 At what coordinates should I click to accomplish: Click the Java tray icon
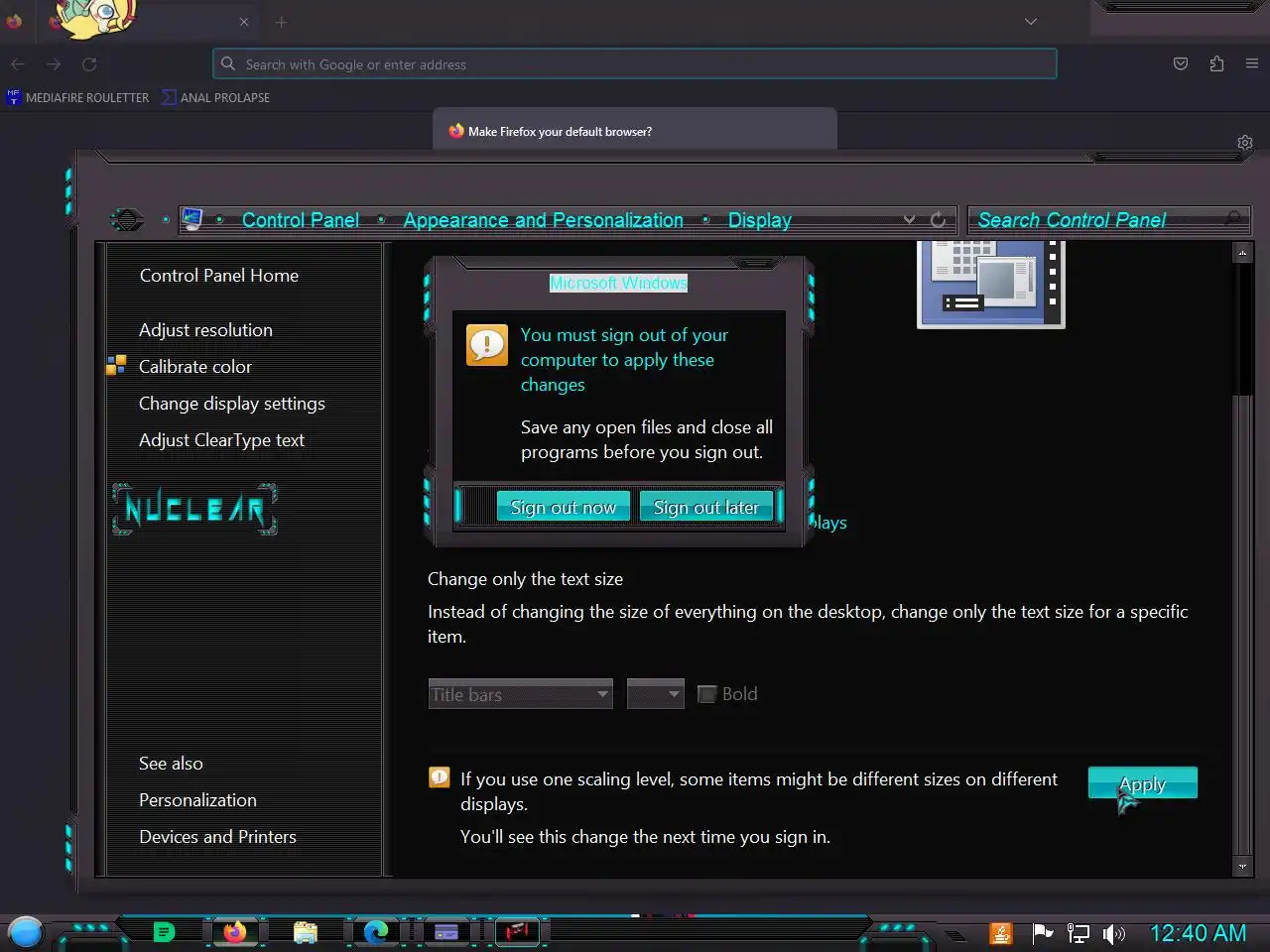pos(1001,933)
